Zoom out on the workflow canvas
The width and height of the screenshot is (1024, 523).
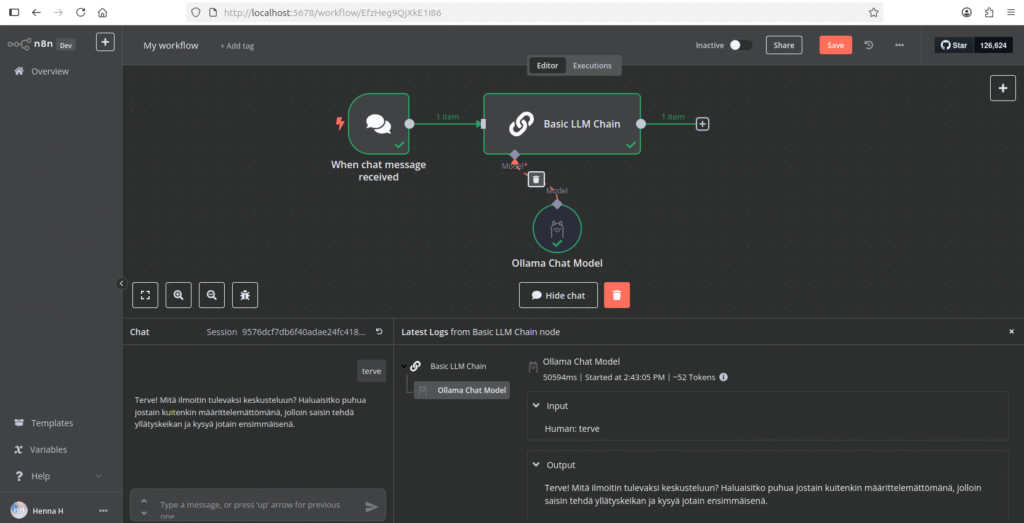click(212, 295)
